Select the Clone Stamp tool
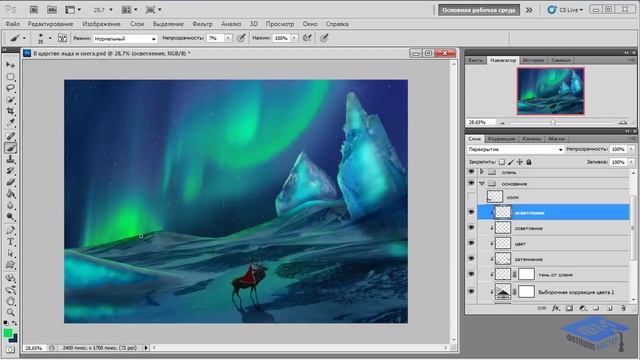 click(11, 159)
